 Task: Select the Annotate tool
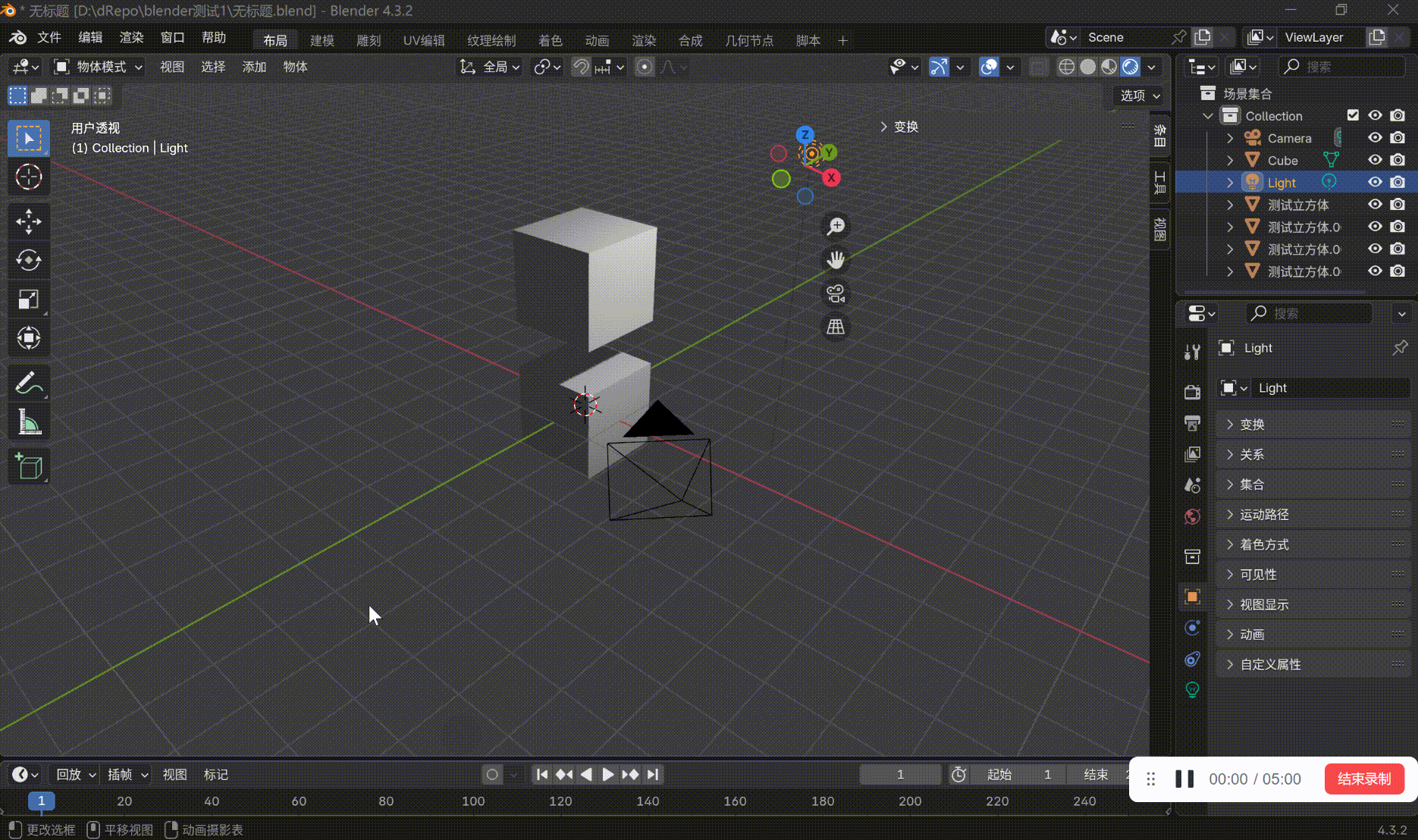[29, 383]
